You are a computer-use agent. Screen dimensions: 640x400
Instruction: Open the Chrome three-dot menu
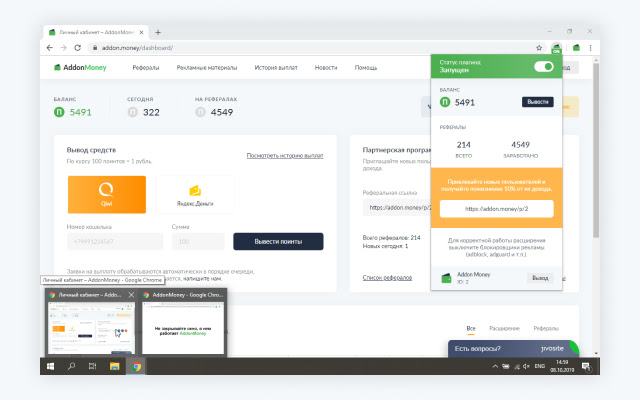click(x=590, y=47)
